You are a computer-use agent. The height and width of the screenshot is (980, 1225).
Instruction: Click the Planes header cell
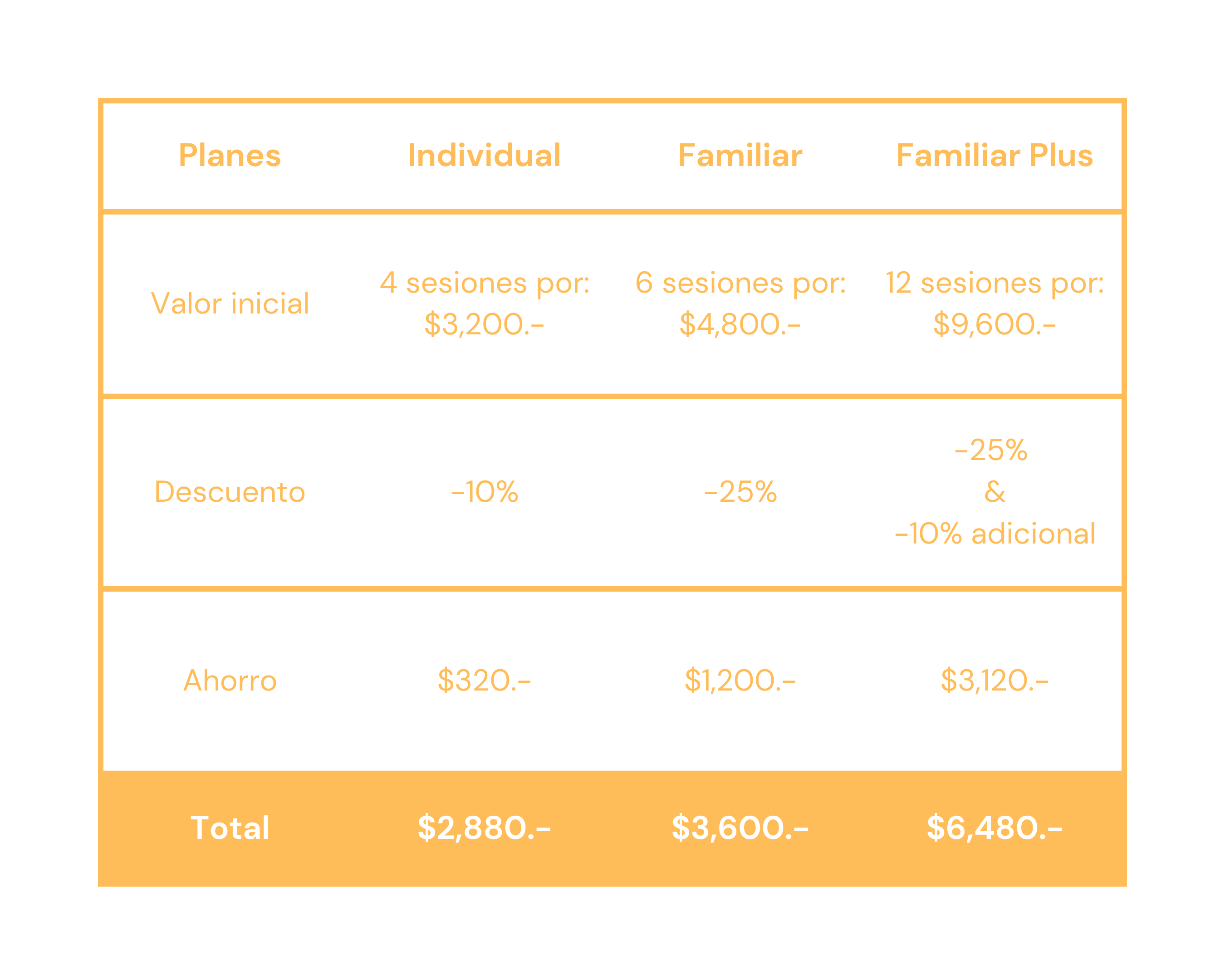230,156
